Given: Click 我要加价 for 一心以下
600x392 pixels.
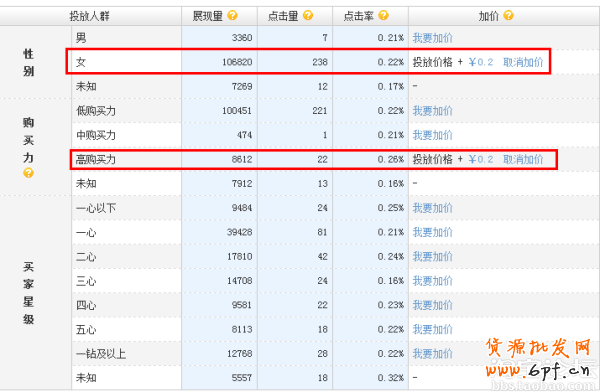Looking at the screenshot, I should pyautogui.click(x=432, y=208).
